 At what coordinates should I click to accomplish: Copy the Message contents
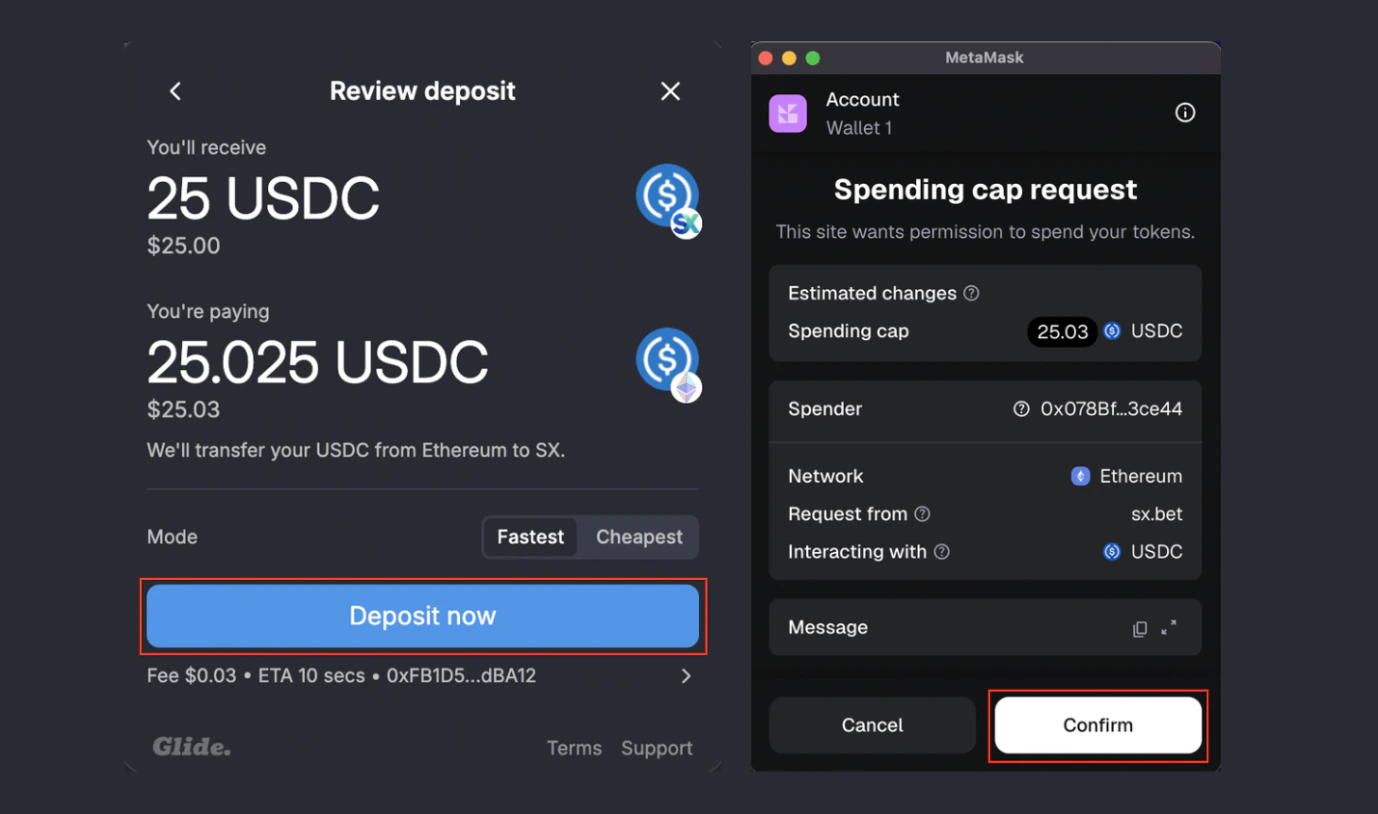pyautogui.click(x=1140, y=629)
